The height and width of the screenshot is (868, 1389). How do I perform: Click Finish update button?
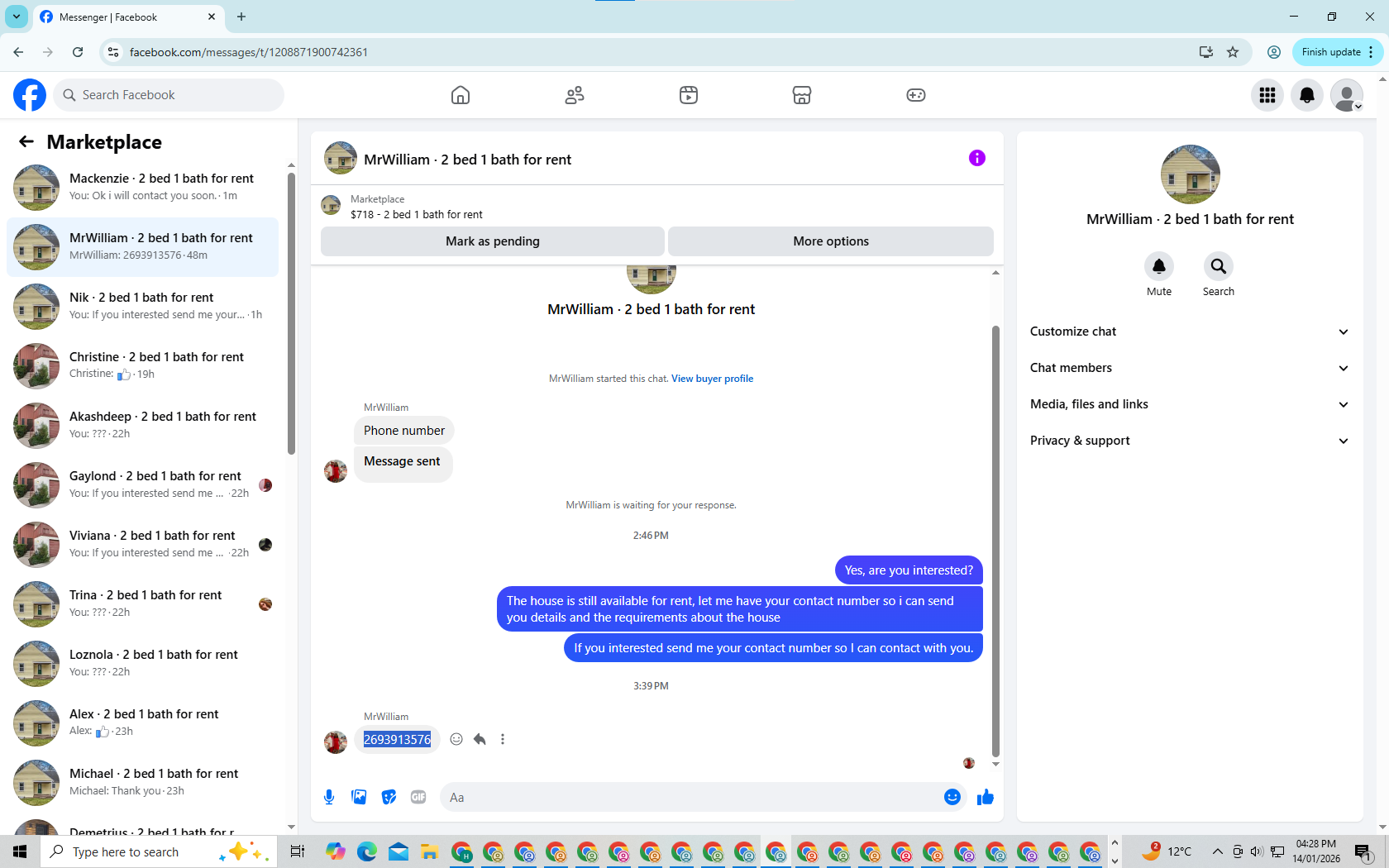point(1337,52)
